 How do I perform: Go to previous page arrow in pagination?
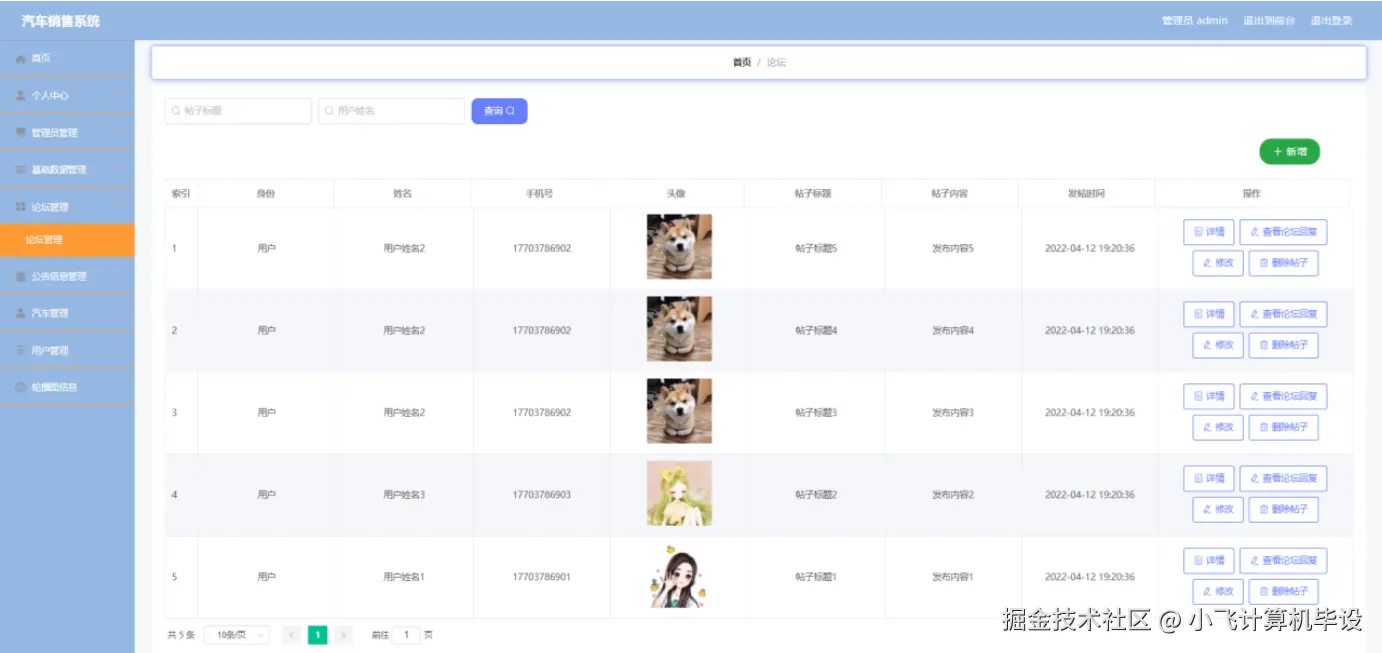pyautogui.click(x=292, y=635)
